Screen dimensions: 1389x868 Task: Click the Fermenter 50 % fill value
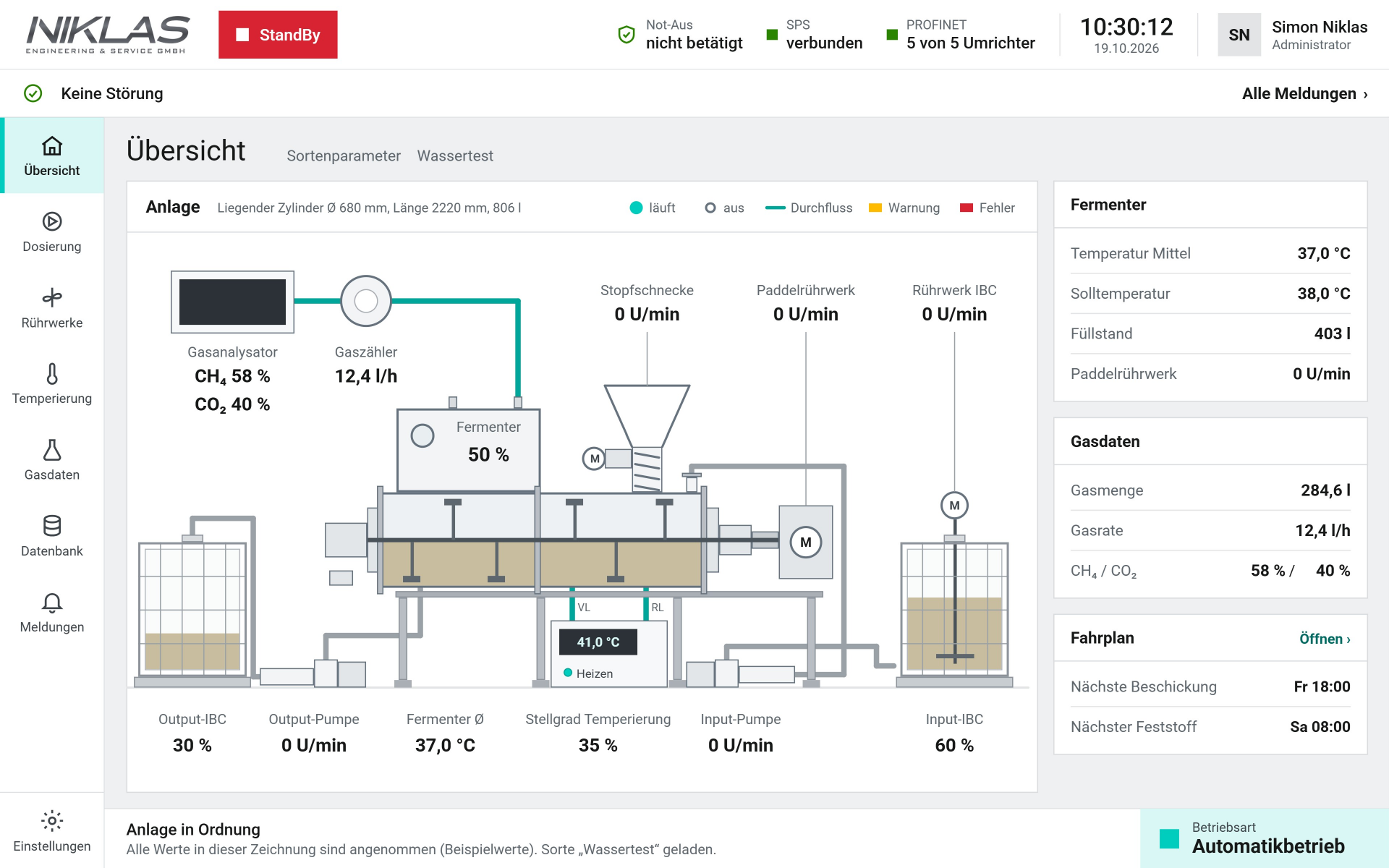point(488,454)
